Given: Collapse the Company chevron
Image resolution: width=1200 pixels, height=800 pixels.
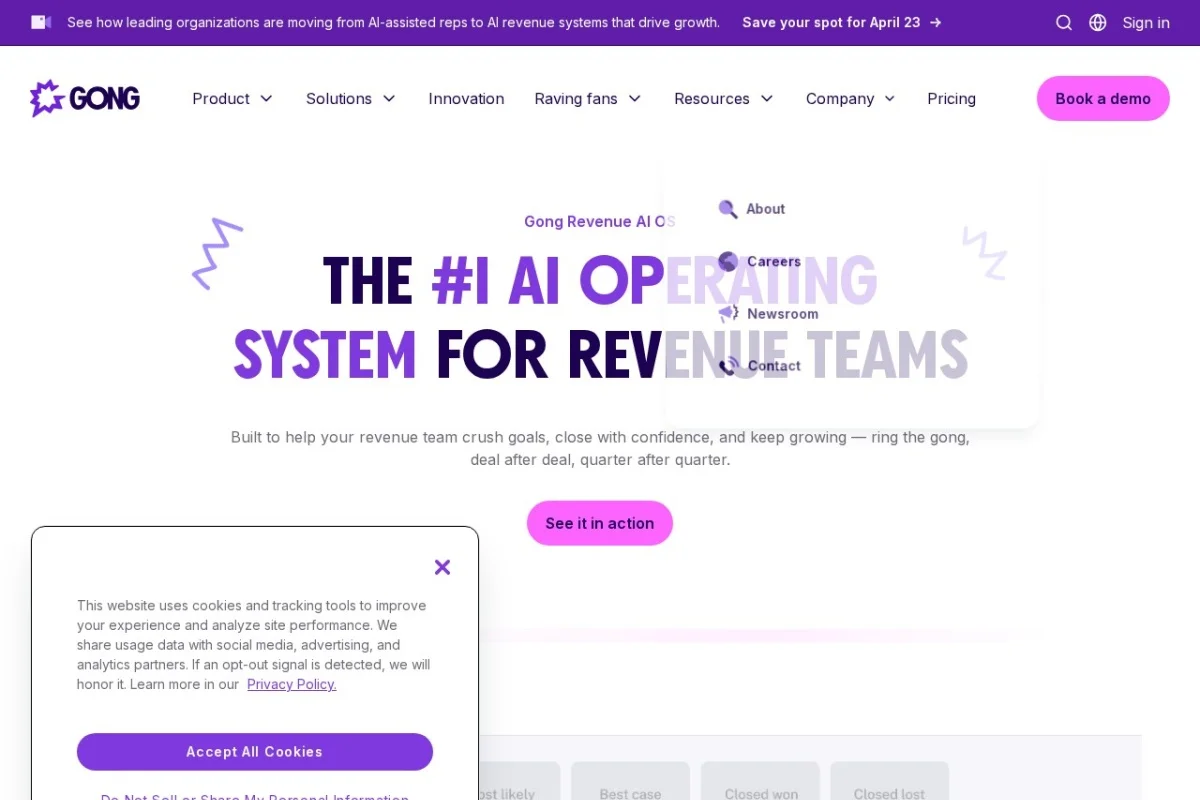Looking at the screenshot, I should [x=889, y=98].
